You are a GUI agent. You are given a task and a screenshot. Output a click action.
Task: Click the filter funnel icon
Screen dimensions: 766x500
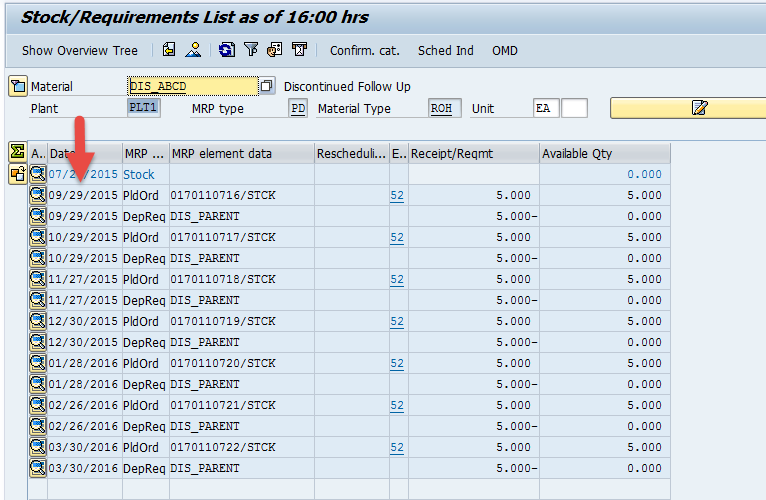[251, 50]
